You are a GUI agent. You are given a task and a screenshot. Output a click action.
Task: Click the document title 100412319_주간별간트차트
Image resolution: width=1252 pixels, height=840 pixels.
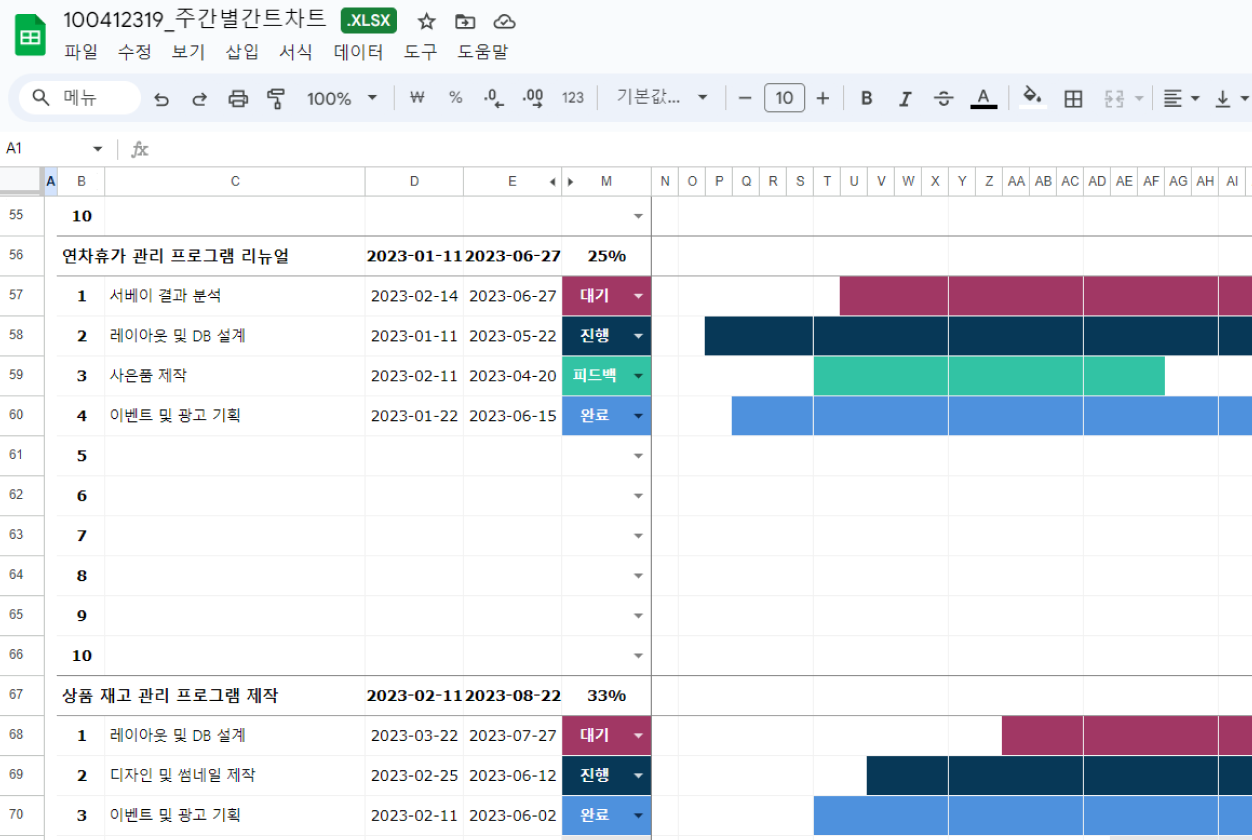(194, 21)
